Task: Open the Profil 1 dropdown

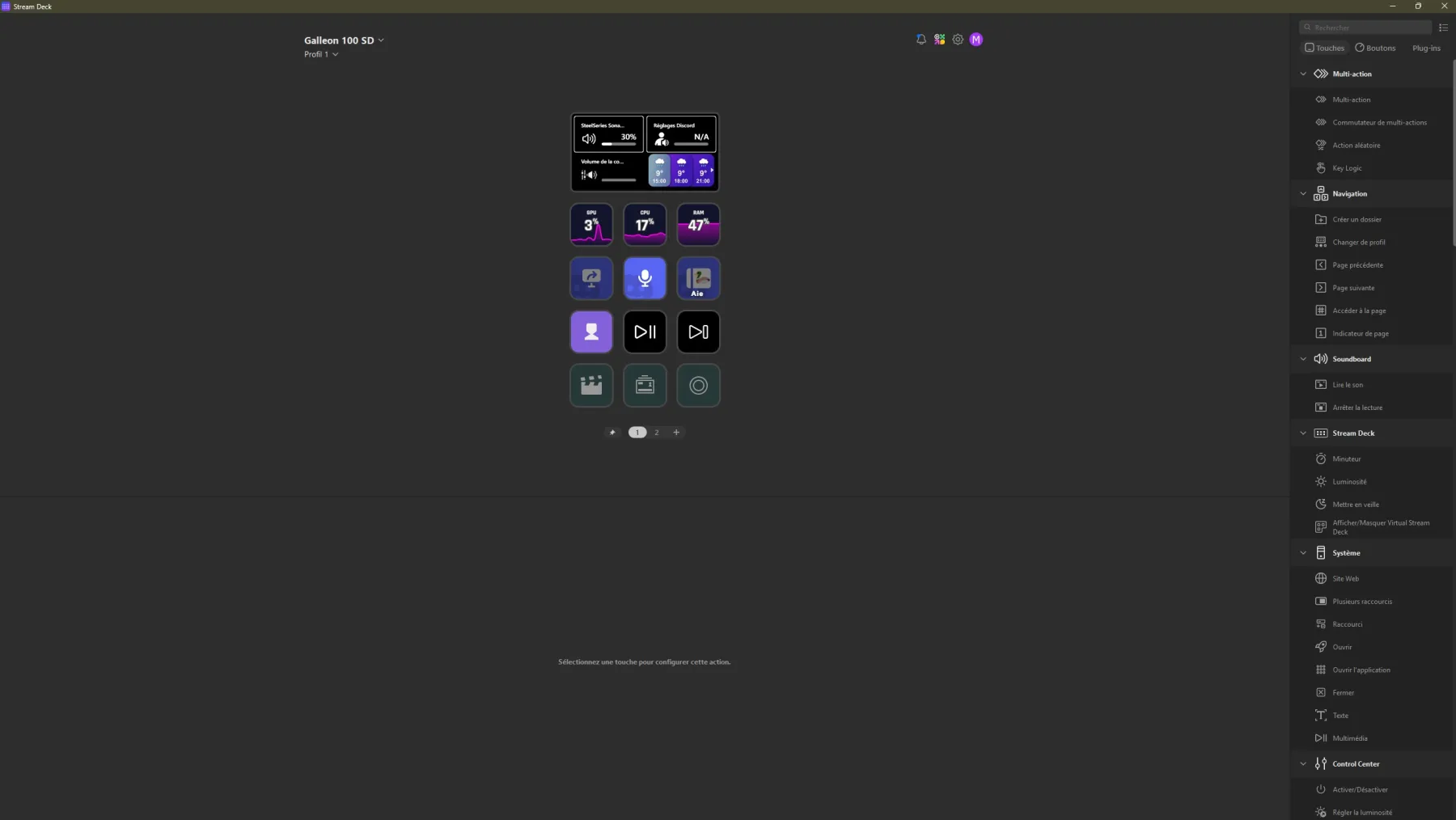Action: (x=320, y=54)
